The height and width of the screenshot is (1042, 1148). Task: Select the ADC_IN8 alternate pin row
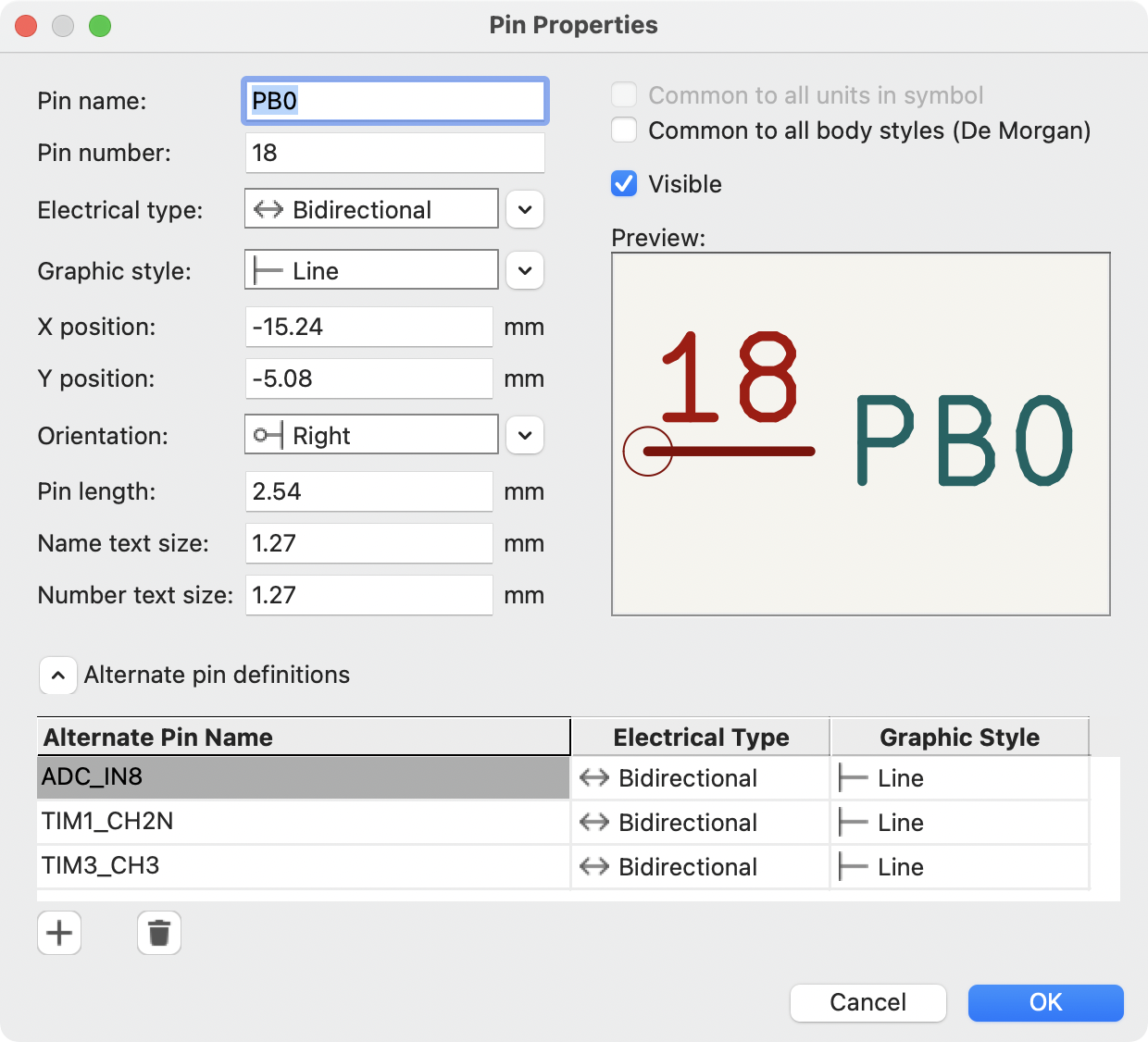[303, 777]
